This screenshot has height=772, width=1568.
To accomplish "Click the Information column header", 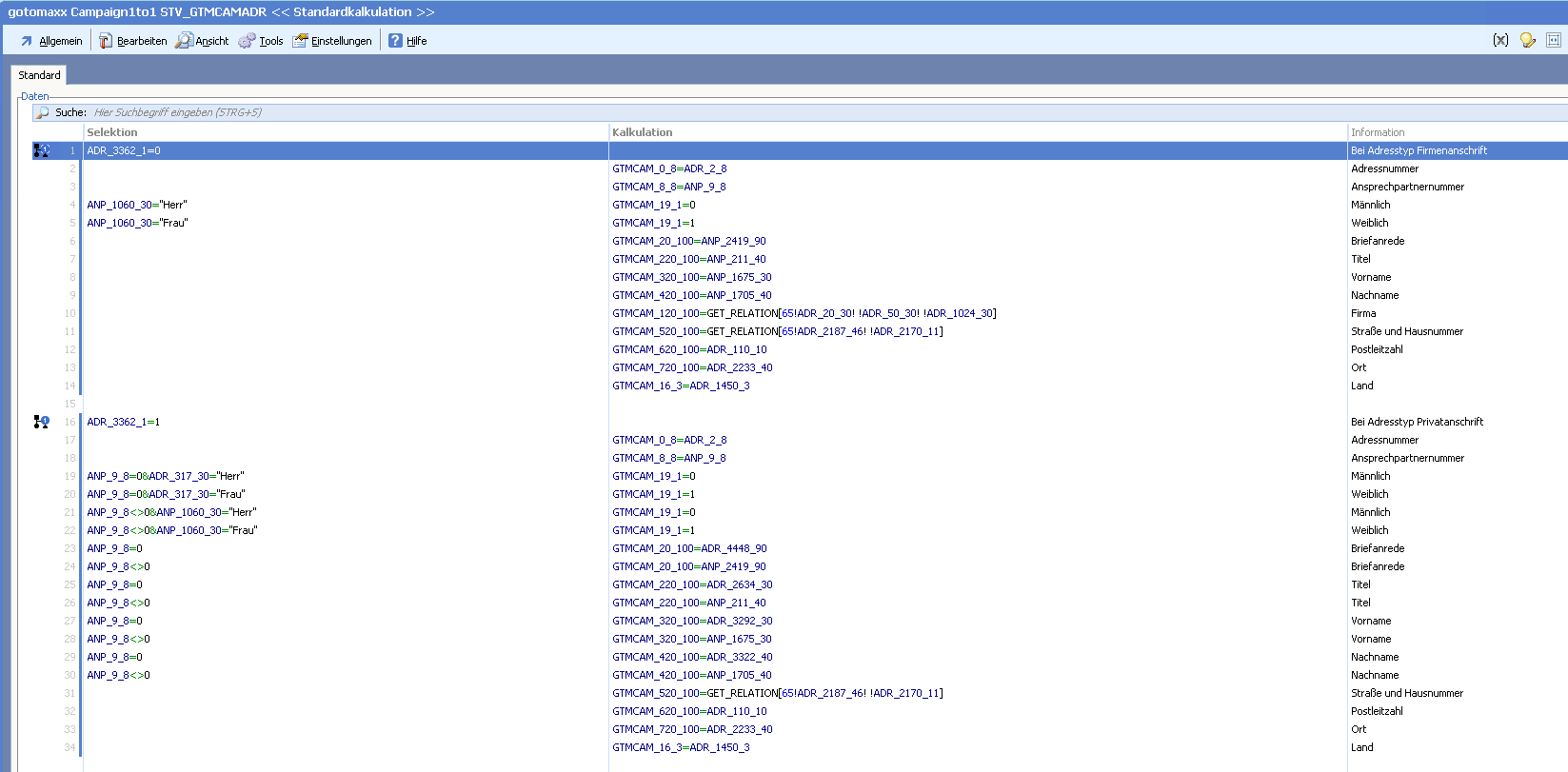I will pyautogui.click(x=1378, y=132).
